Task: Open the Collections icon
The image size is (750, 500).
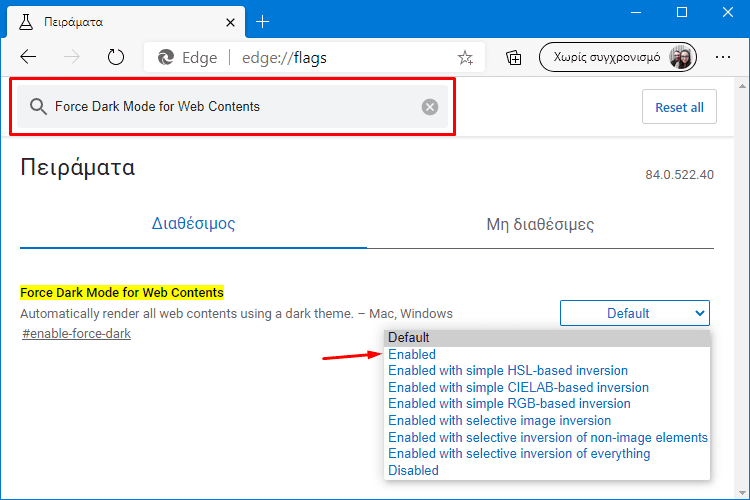Action: coord(514,58)
